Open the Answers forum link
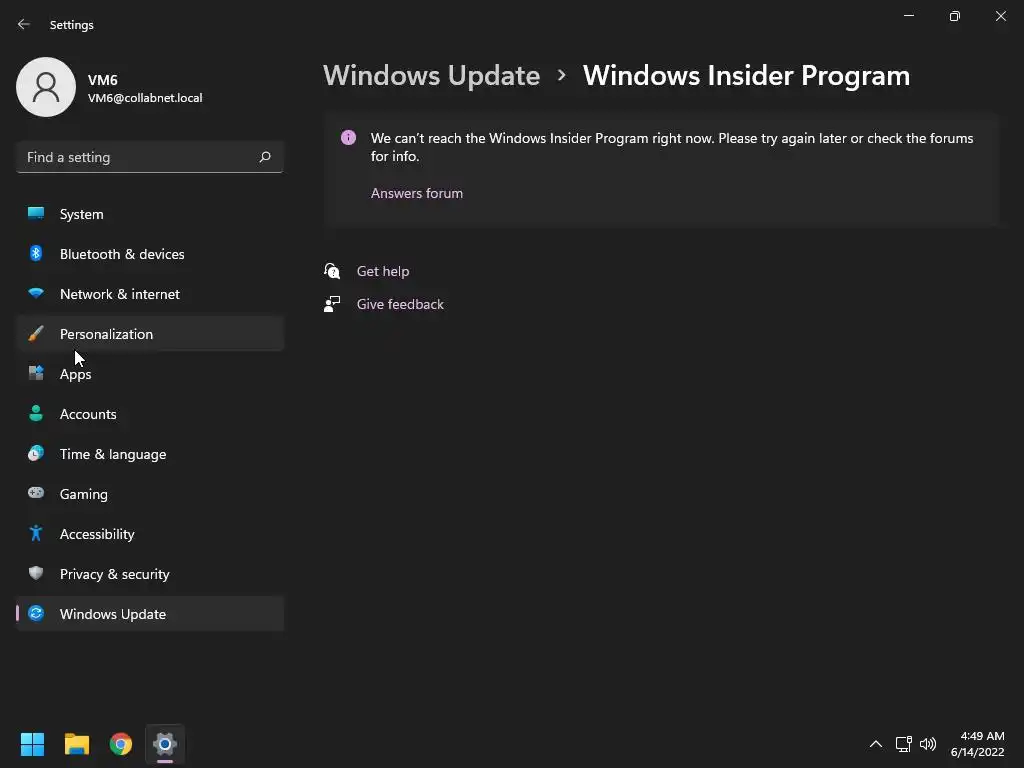Image resolution: width=1024 pixels, height=768 pixels. pos(417,193)
